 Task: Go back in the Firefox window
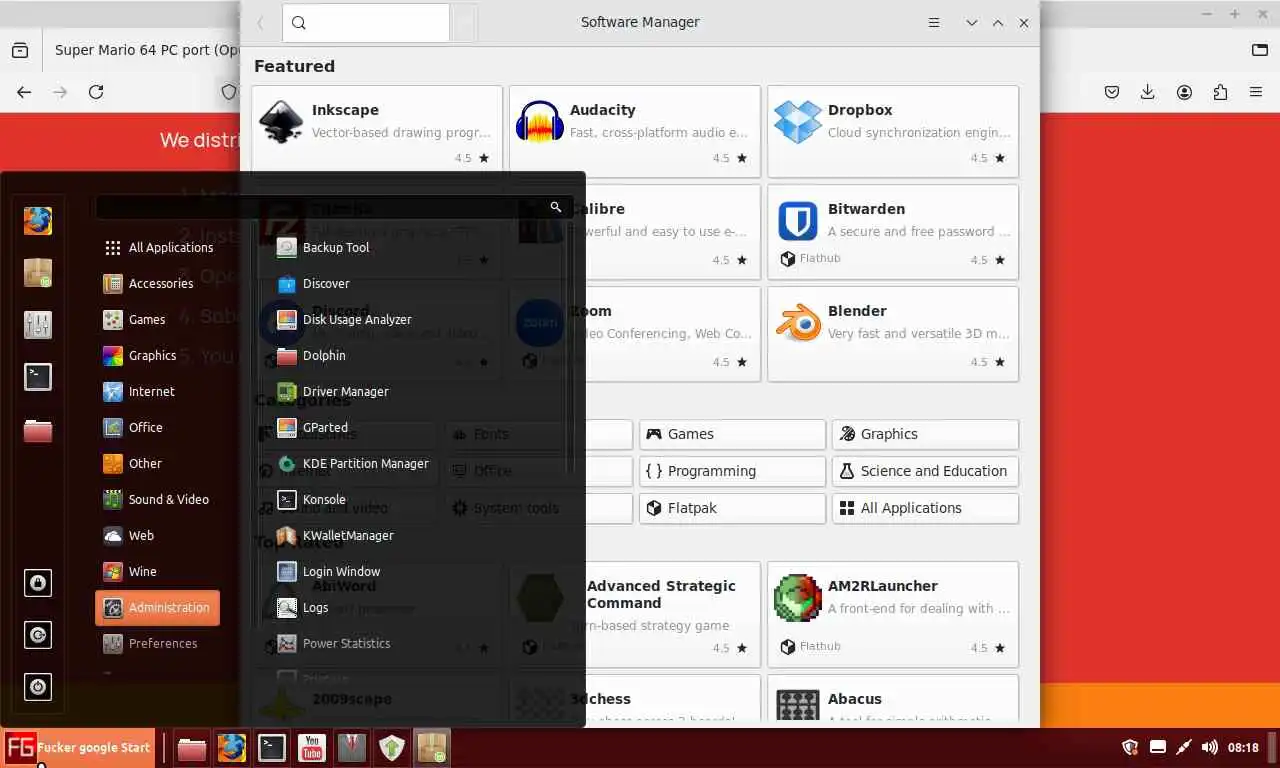pyautogui.click(x=24, y=92)
